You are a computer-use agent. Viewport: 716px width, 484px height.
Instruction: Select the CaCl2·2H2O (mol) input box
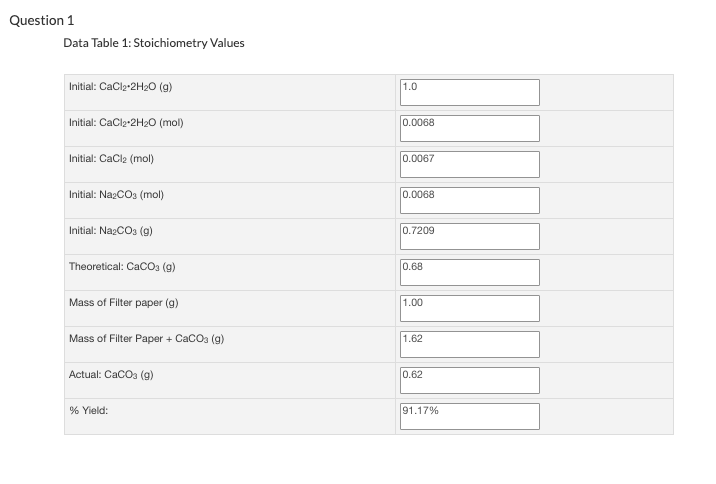pyautogui.click(x=469, y=128)
